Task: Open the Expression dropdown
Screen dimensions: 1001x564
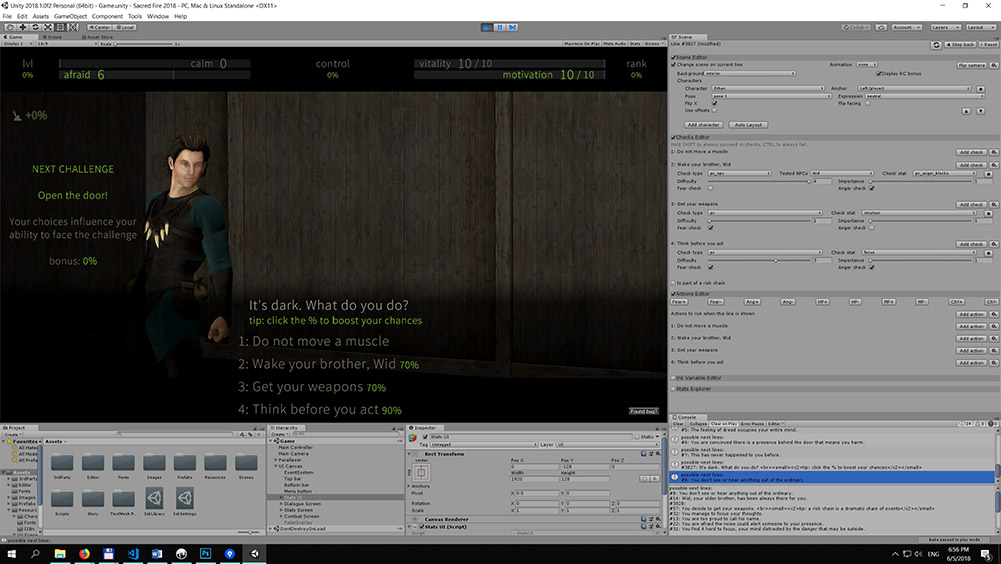Action: 924,96
